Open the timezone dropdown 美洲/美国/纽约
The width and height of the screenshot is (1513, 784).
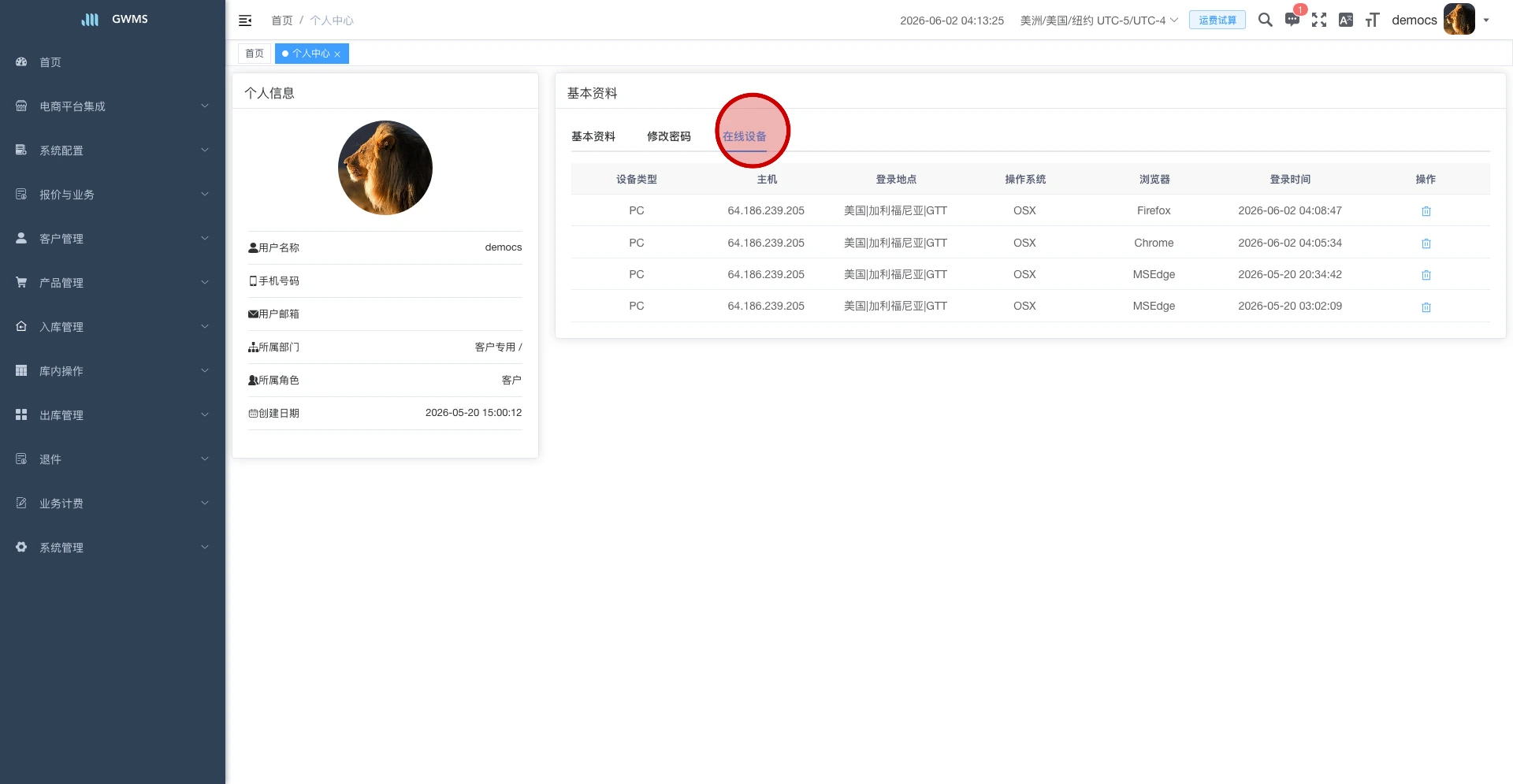coord(1099,20)
